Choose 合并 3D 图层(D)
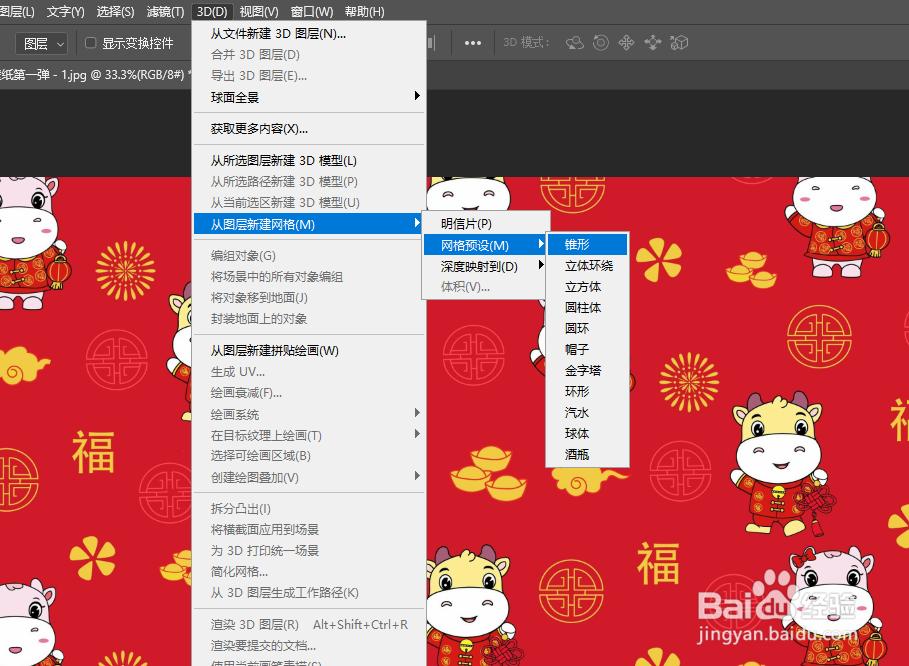 [x=309, y=54]
